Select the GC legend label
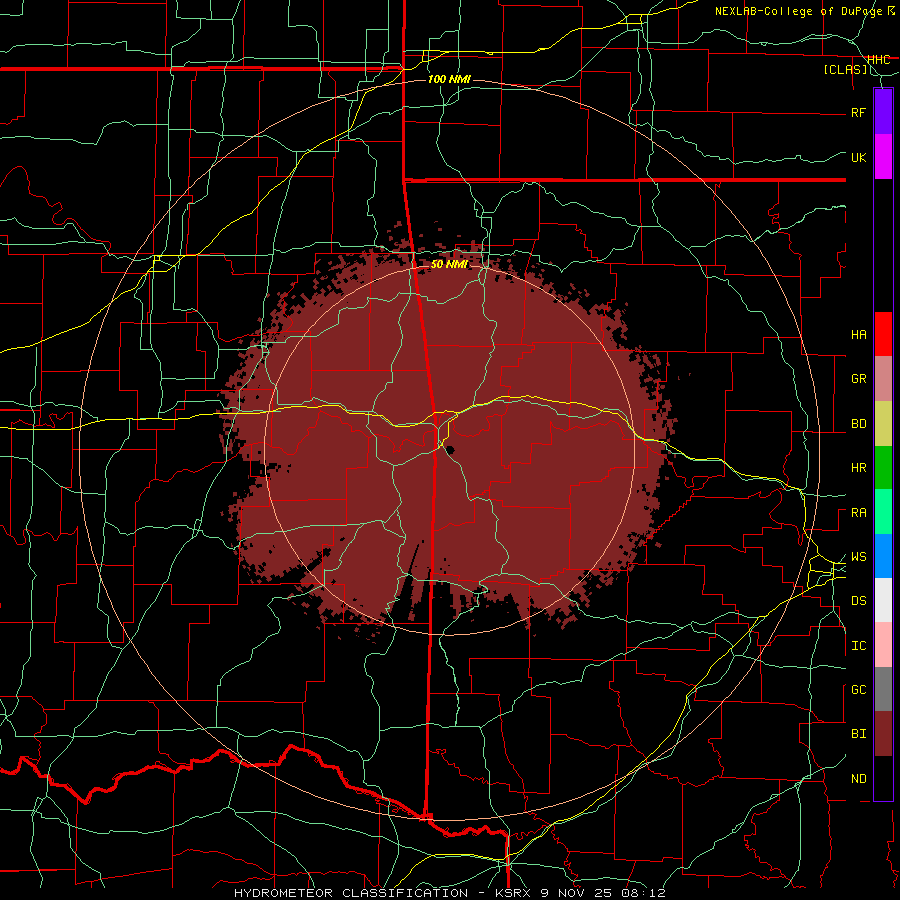Image resolution: width=900 pixels, height=900 pixels. click(858, 690)
